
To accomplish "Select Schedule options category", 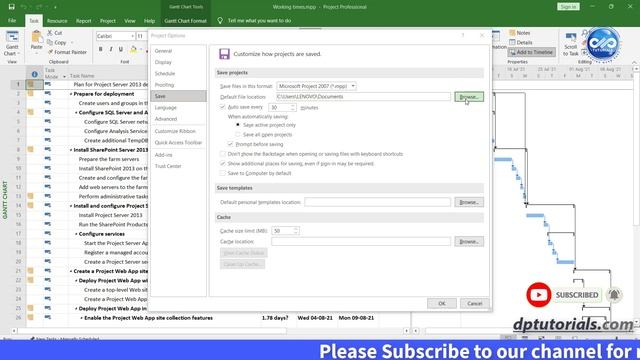I will click(x=178, y=73).
